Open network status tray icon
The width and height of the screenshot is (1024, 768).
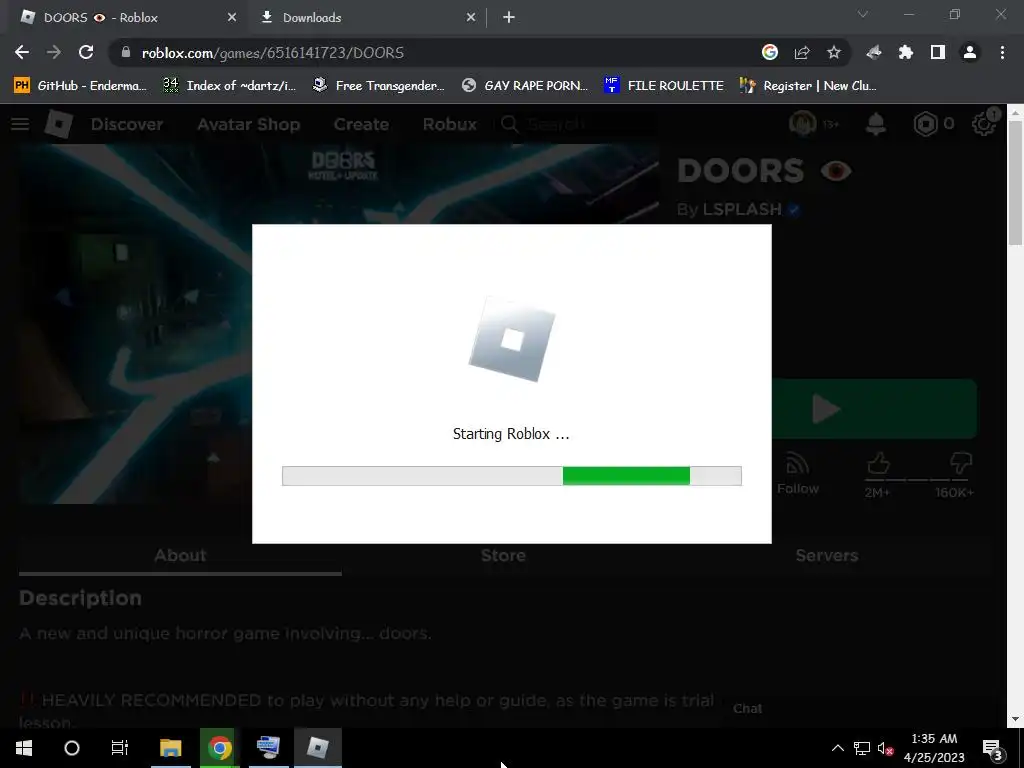(862, 748)
